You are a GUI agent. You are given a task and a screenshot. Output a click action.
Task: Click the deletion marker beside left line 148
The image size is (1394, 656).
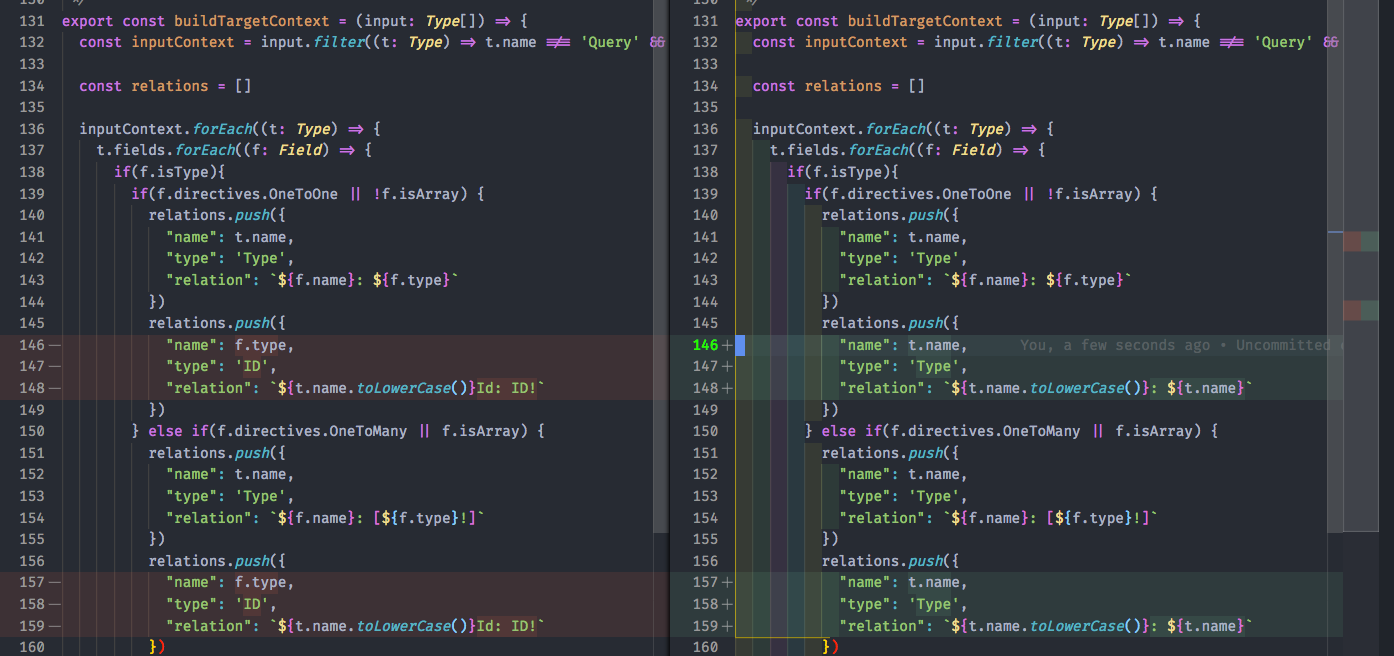[x=56, y=388]
